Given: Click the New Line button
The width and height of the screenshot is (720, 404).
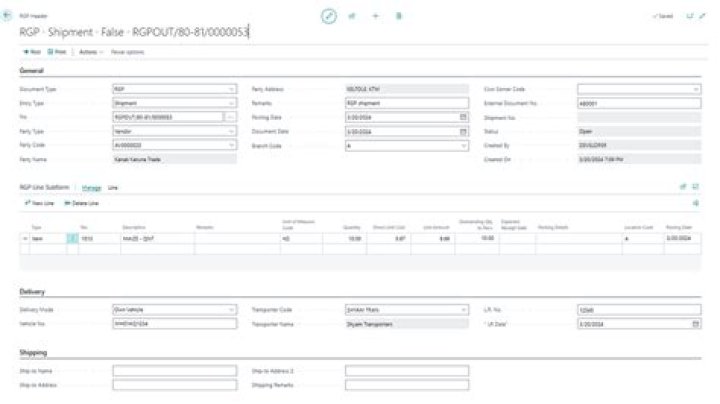Looking at the screenshot, I should (x=39, y=203).
